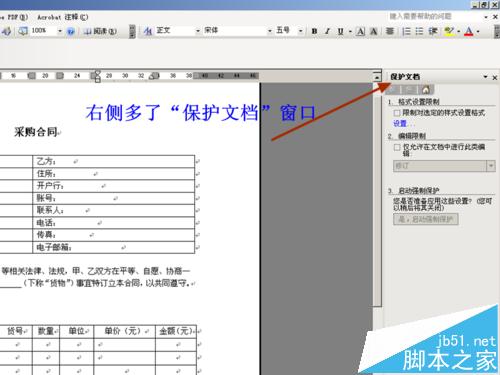Viewport: 500px width, 375px height.
Task: Apply character border icon
Action: [x=360, y=31]
